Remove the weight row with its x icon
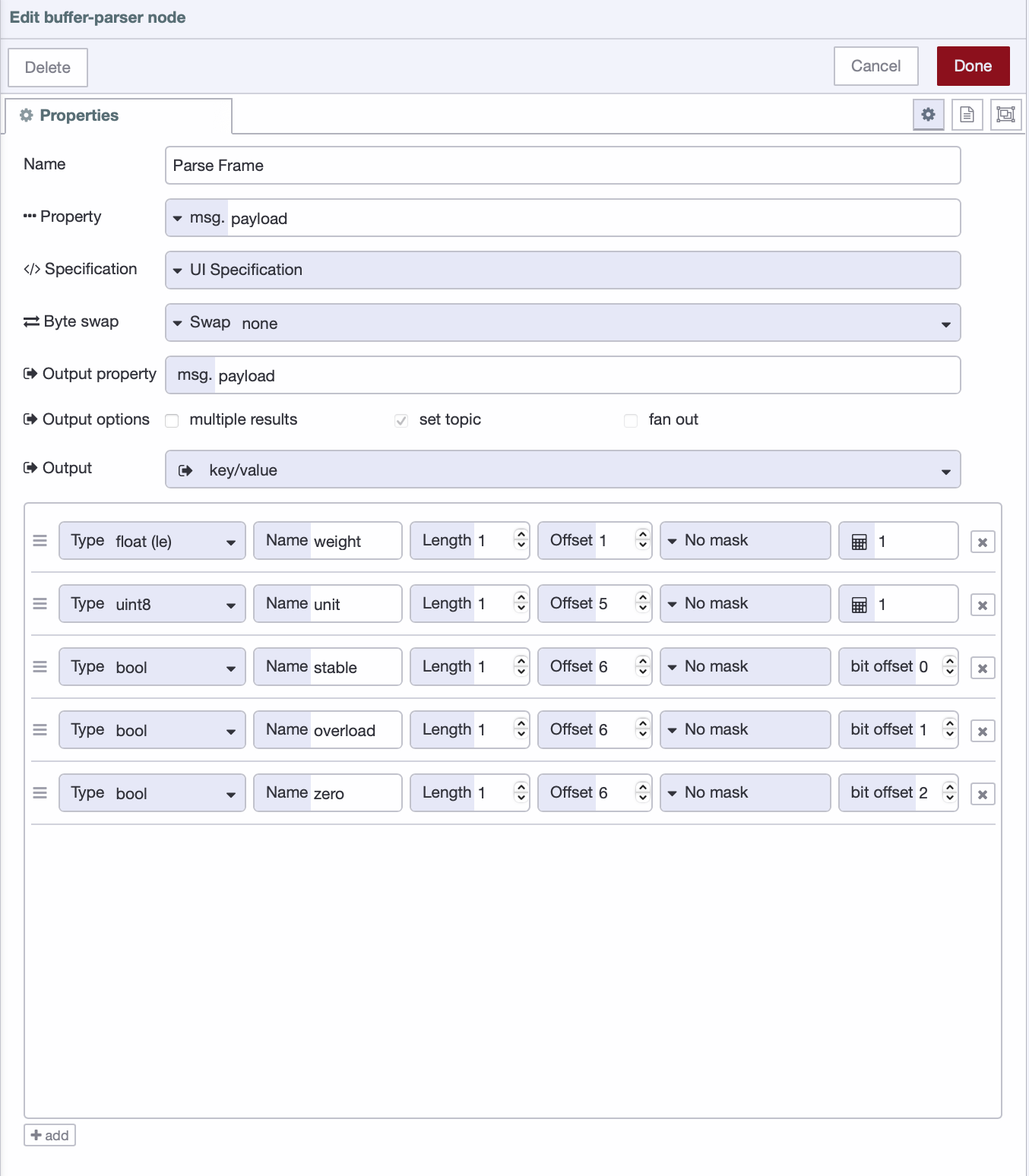1029x1176 pixels. [x=983, y=542]
